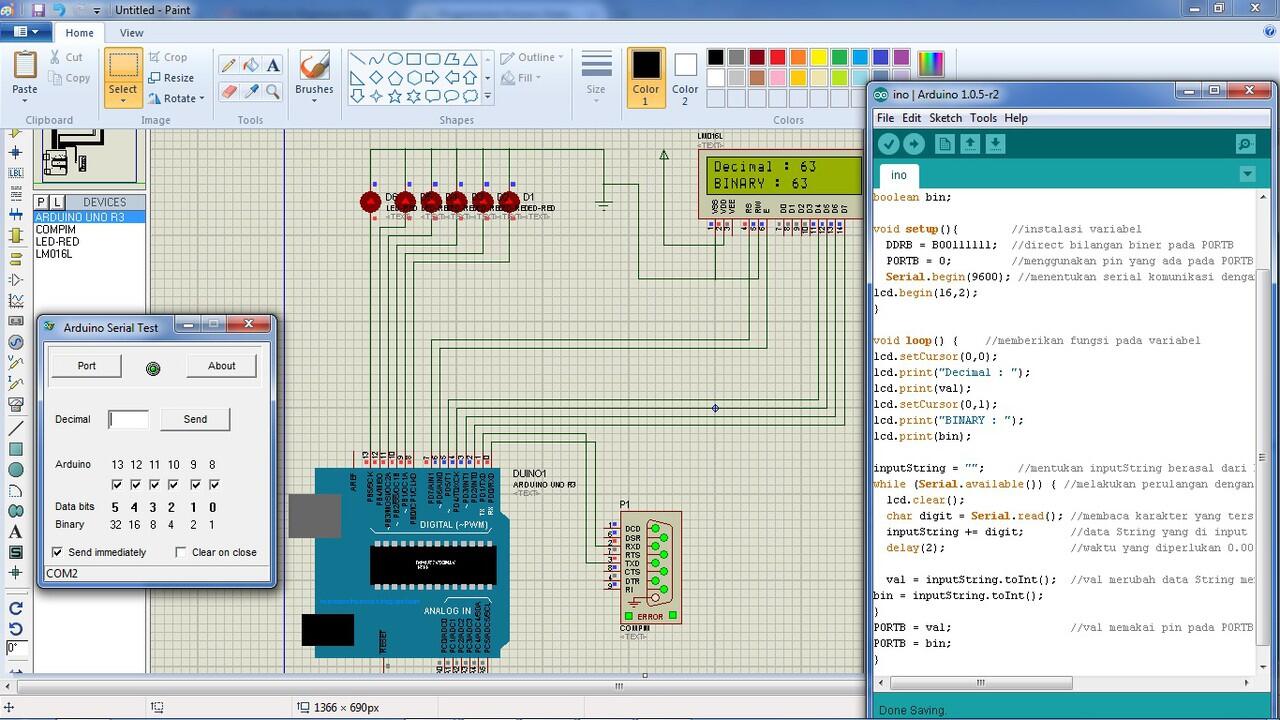The width and height of the screenshot is (1280, 720).
Task: Click the Arduino Save sketch button
Action: pyautogui.click(x=995, y=145)
